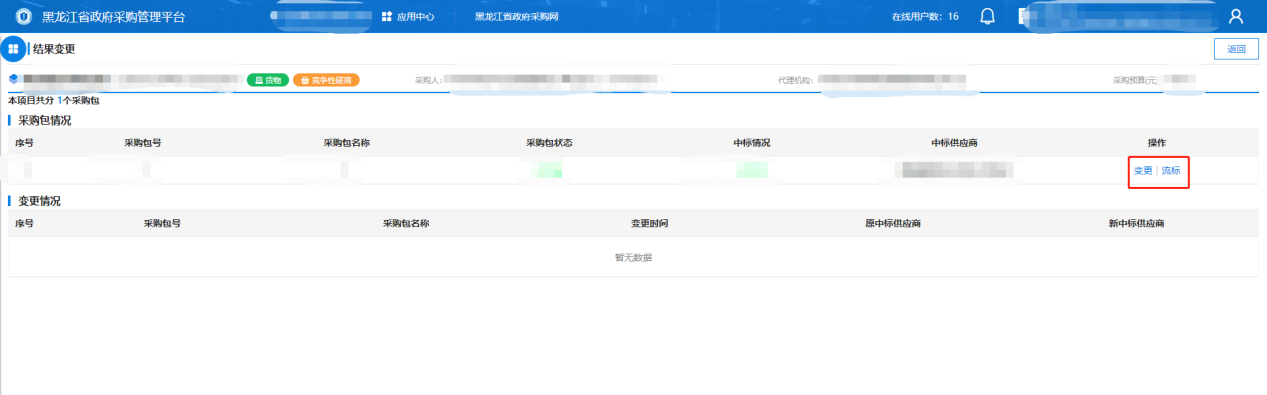
Task: Click the 变更情况 section heading
Action: [x=39, y=201]
